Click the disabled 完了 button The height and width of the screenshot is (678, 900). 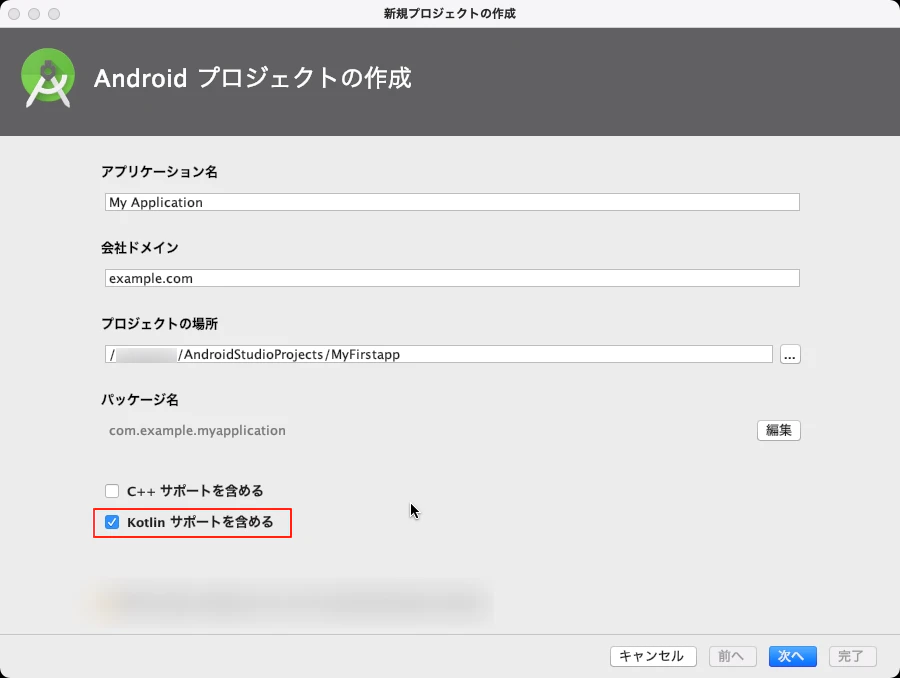pyautogui.click(x=852, y=656)
